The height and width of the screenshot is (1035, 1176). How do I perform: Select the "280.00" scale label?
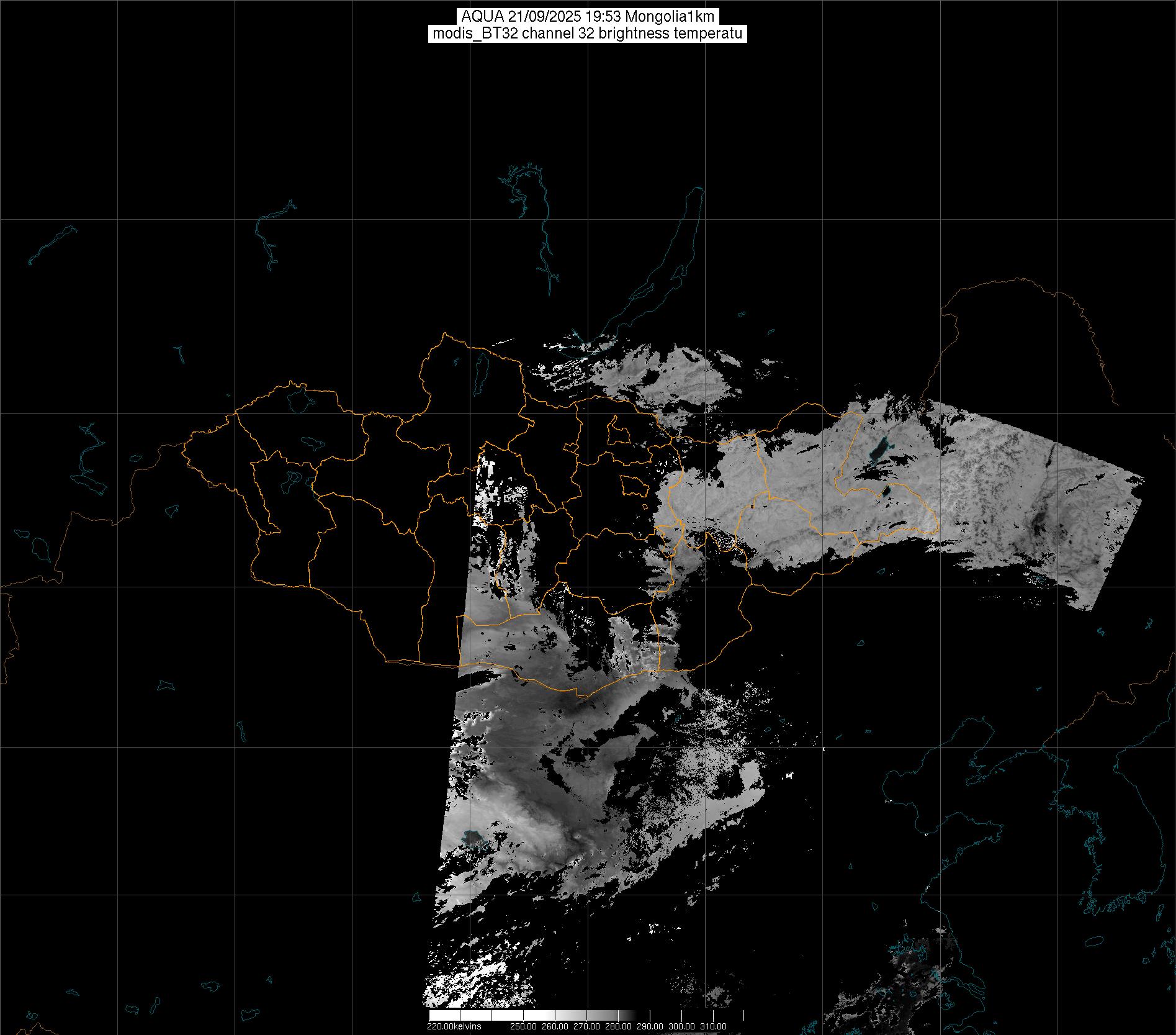click(619, 1026)
